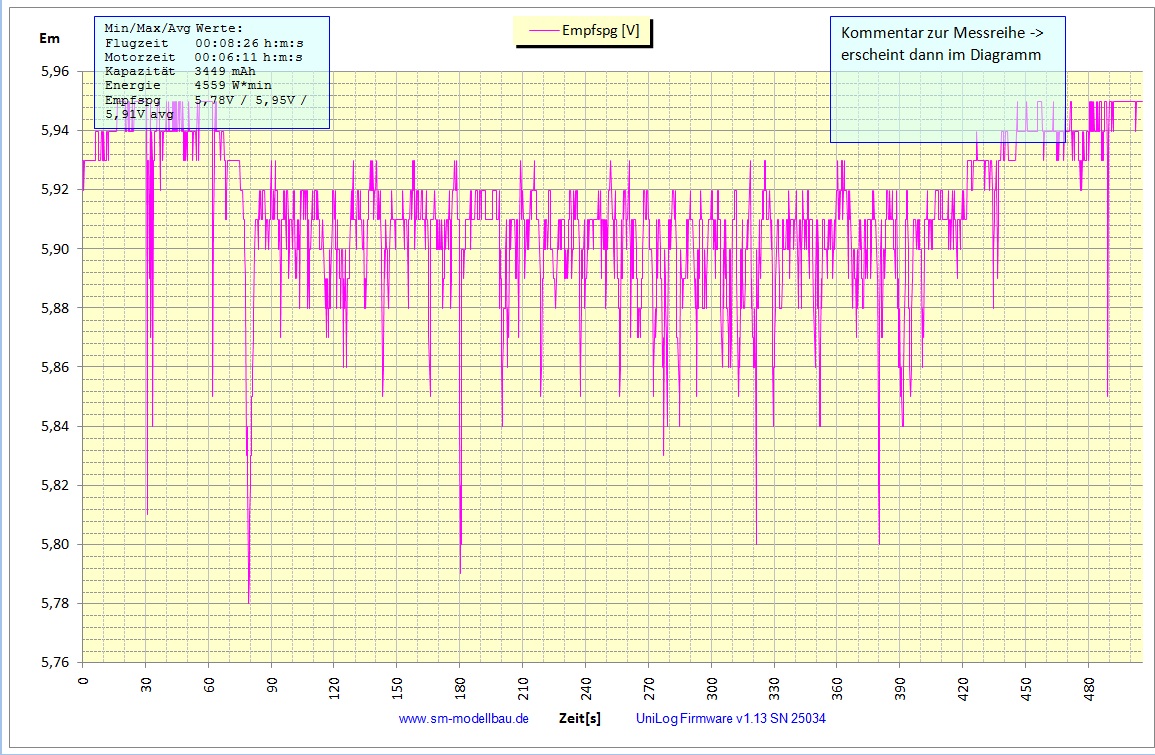
Task: Select the Zeit[s] axis title
Action: click(x=580, y=719)
